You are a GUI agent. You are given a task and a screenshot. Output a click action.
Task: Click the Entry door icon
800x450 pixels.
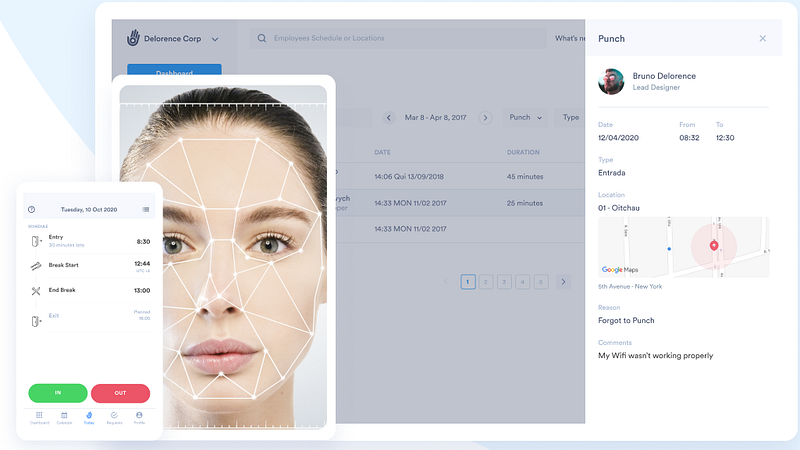point(36,241)
